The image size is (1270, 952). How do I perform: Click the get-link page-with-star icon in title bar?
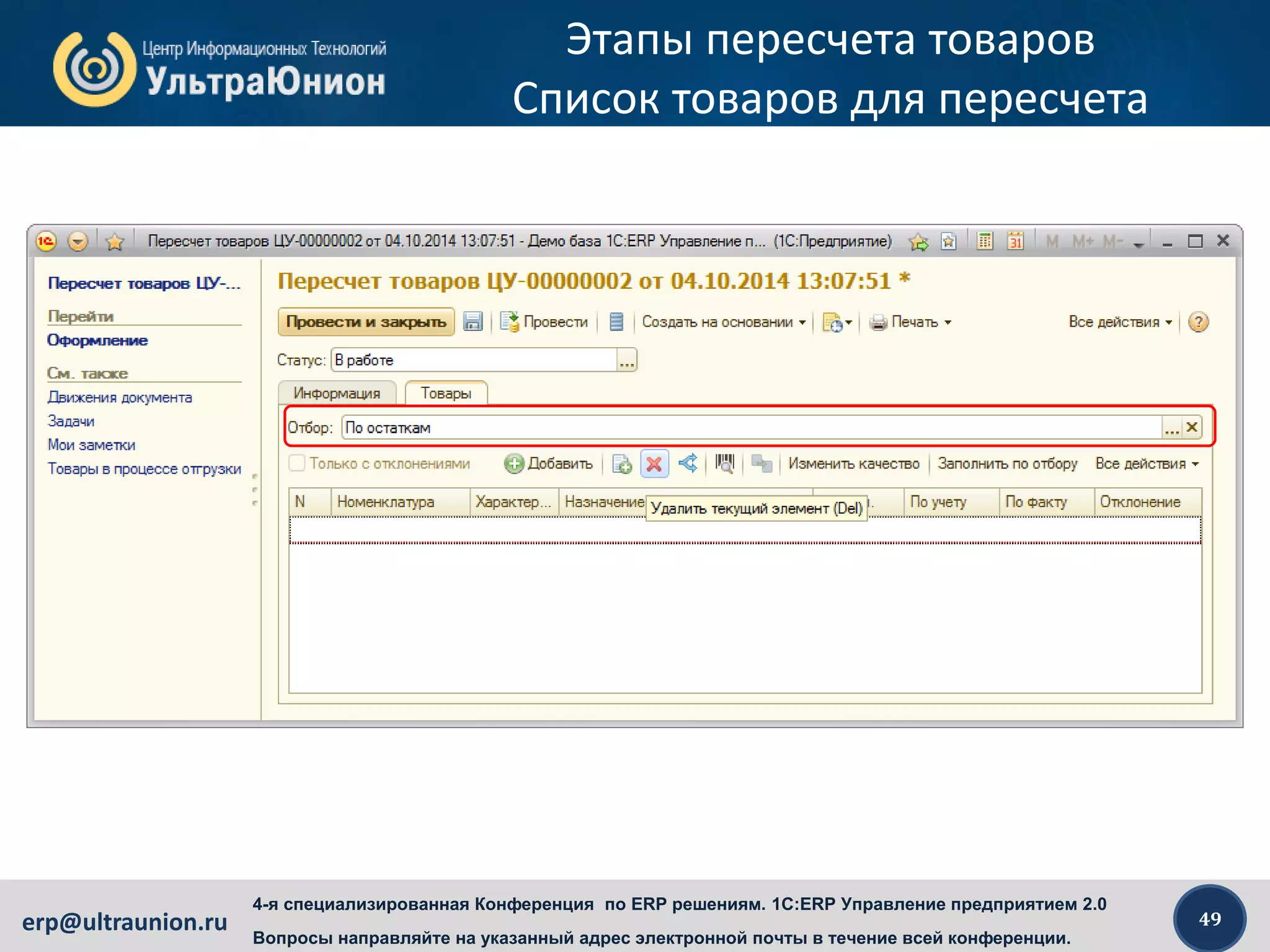(x=948, y=241)
